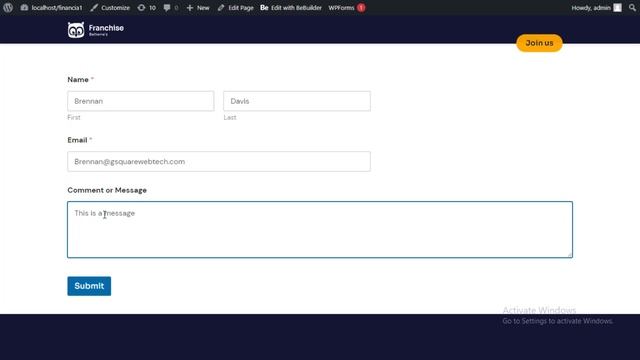Open the localhost/financia1 site menu

[x=52, y=8]
